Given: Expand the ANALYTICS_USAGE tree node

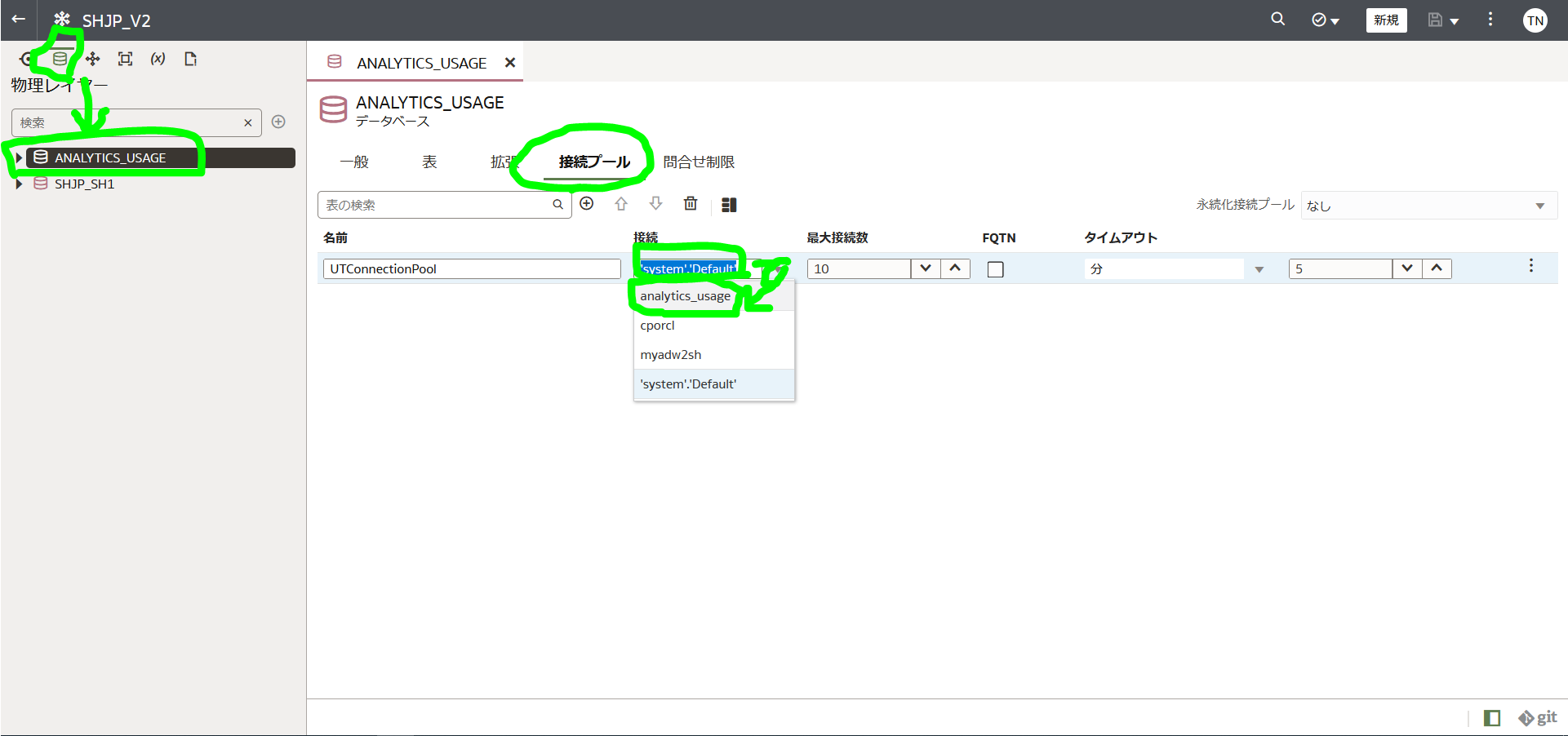Looking at the screenshot, I should coord(18,157).
